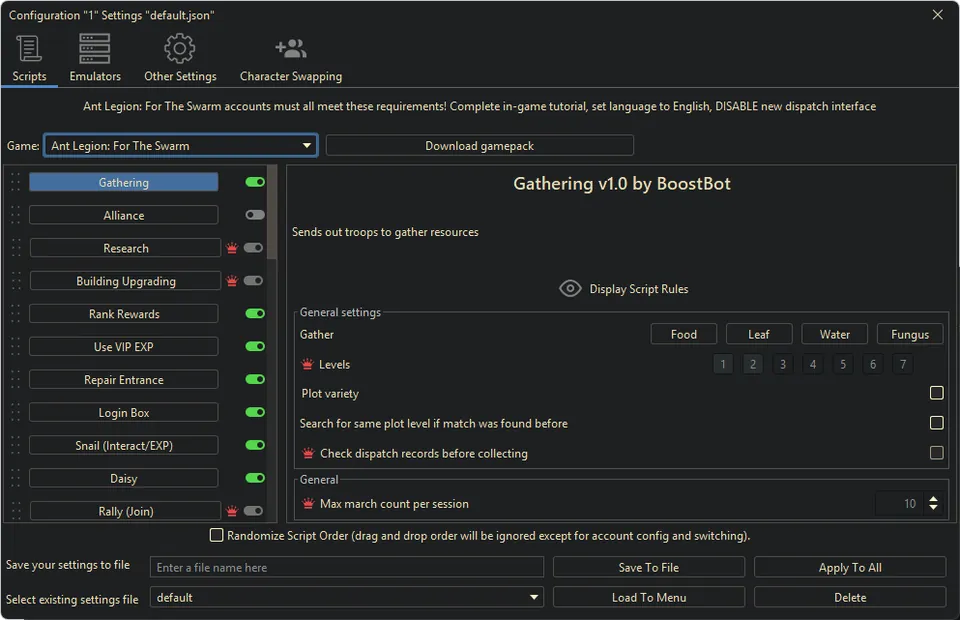Click the drag handle beside Login Box
This screenshot has width=960, height=620.
point(16,413)
